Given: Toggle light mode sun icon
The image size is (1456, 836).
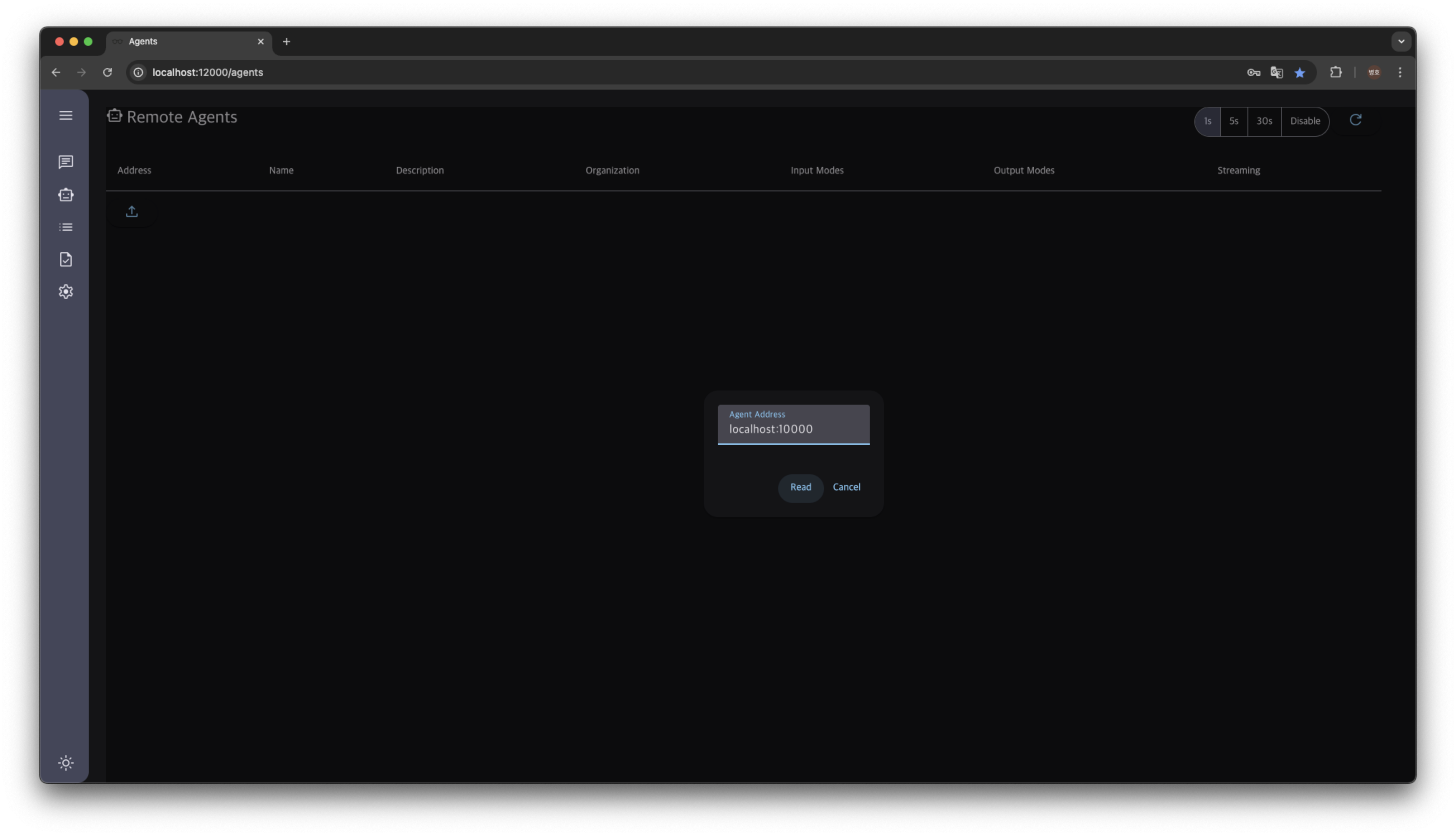Looking at the screenshot, I should tap(66, 763).
